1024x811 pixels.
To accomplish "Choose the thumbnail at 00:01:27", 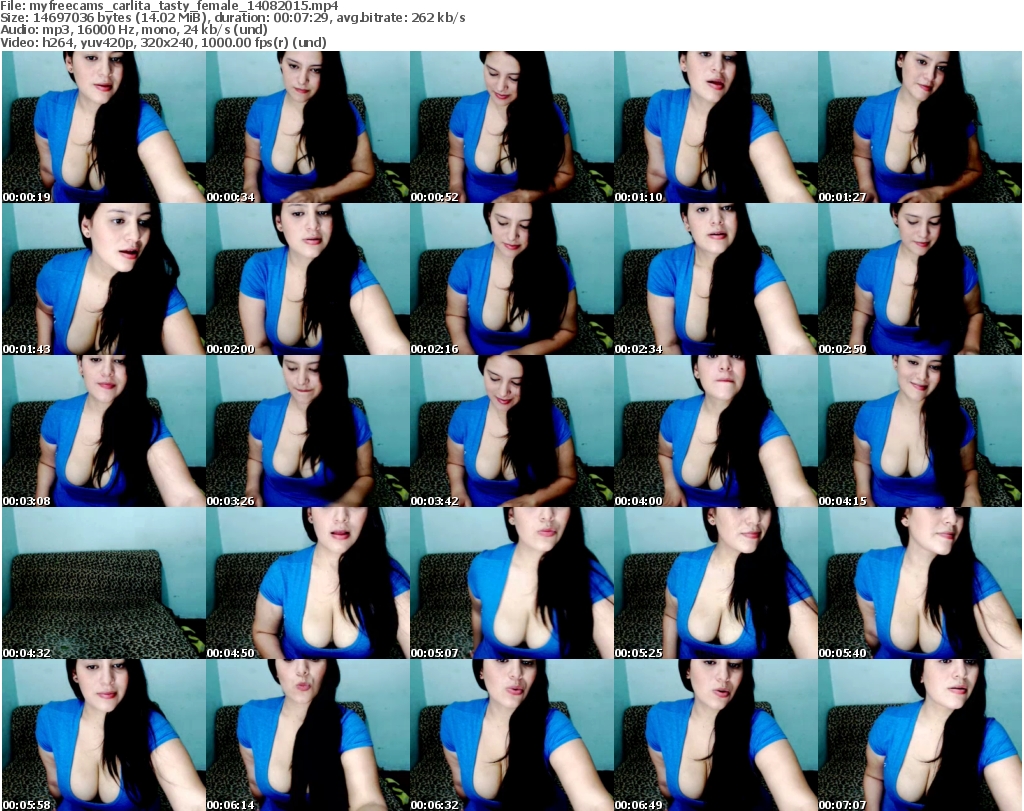I will coord(920,127).
